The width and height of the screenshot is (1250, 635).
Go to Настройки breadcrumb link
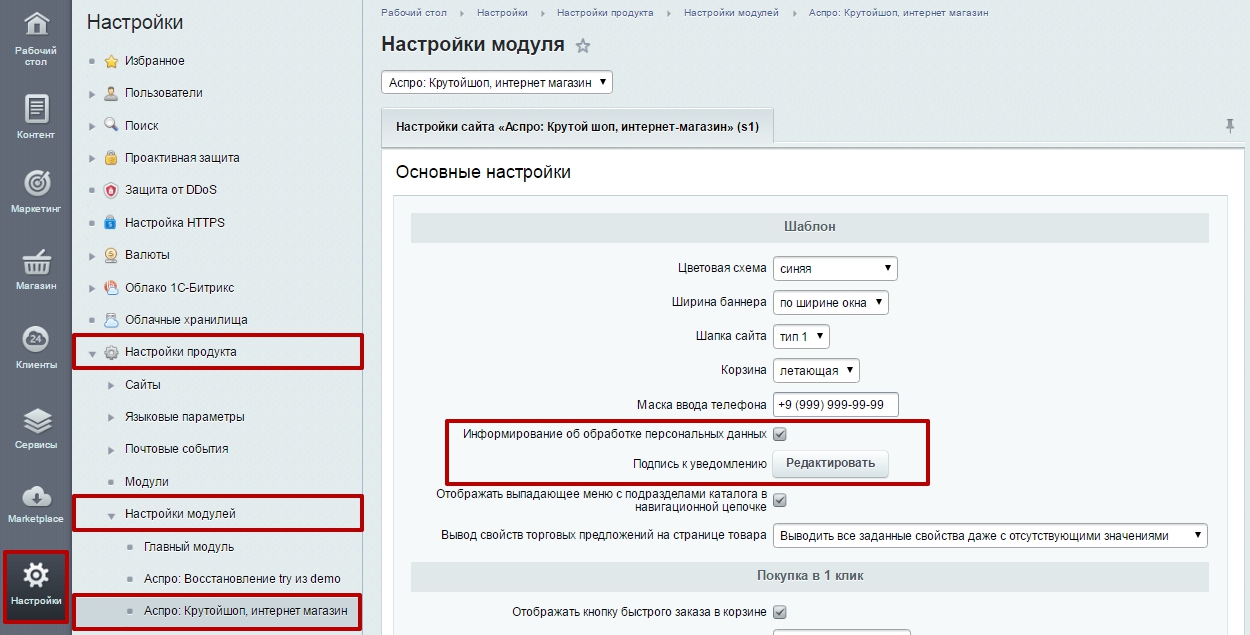tap(502, 12)
